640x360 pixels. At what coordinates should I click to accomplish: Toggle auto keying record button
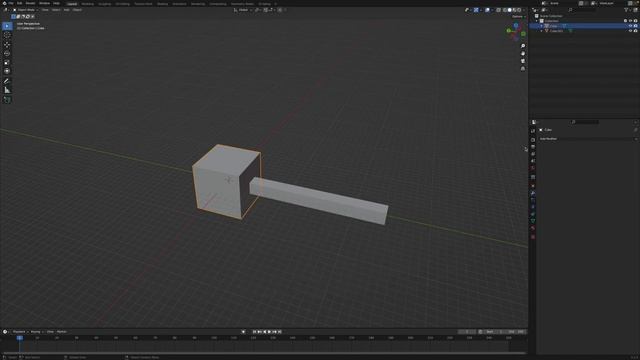(x=243, y=332)
